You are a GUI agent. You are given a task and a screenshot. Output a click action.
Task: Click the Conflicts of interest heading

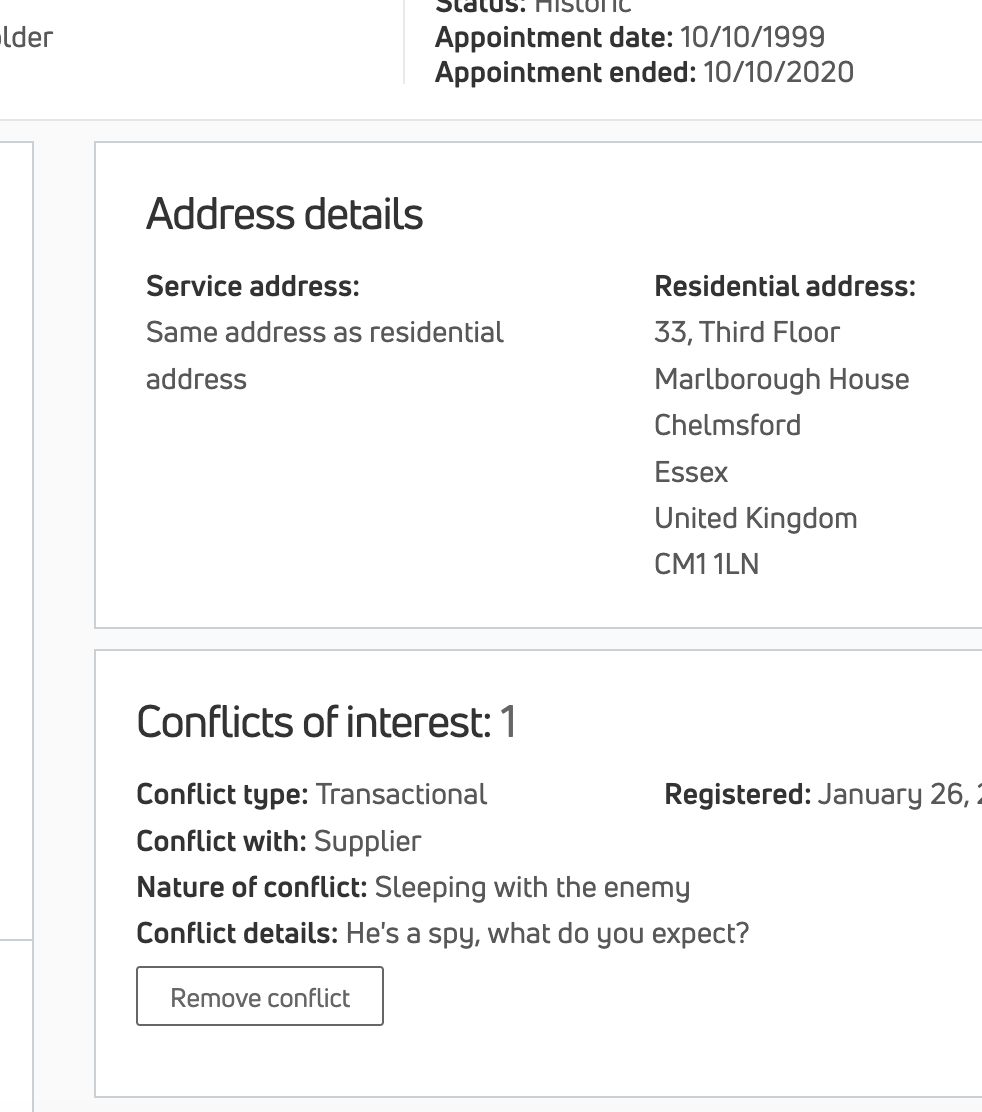(x=313, y=722)
